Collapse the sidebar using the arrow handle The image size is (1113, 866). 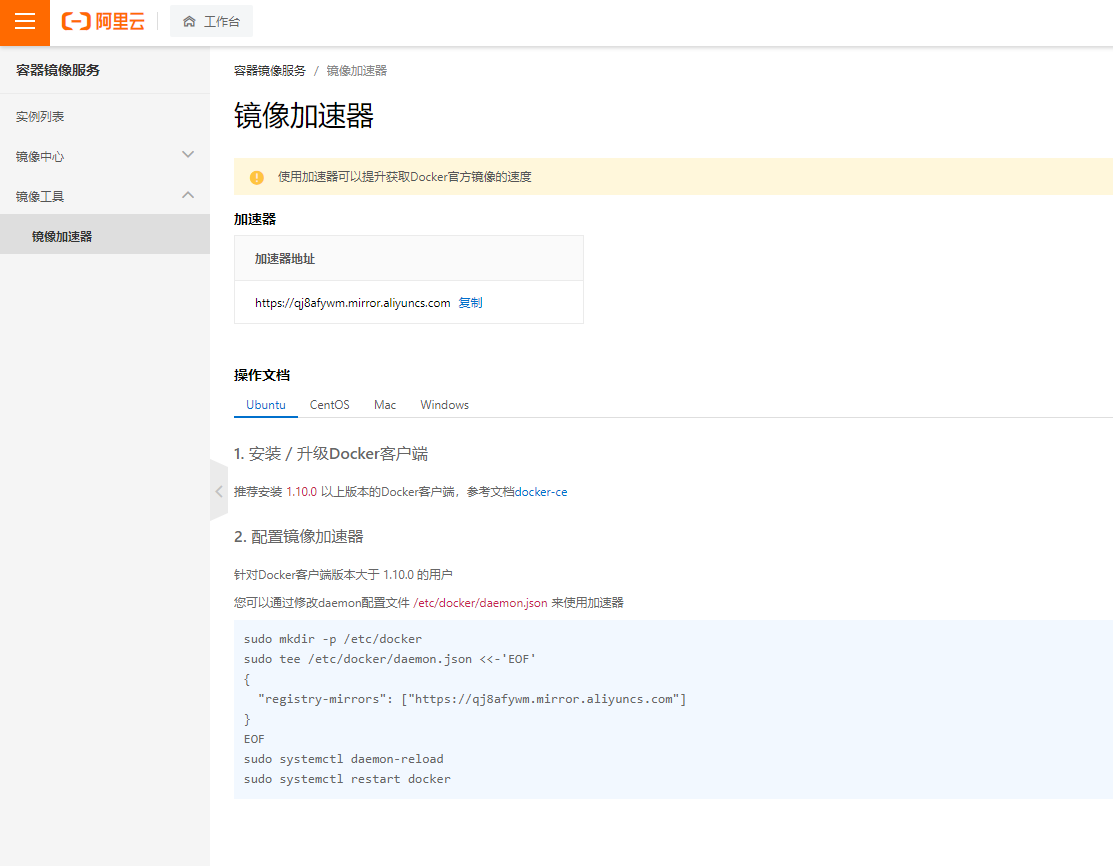coord(219,490)
